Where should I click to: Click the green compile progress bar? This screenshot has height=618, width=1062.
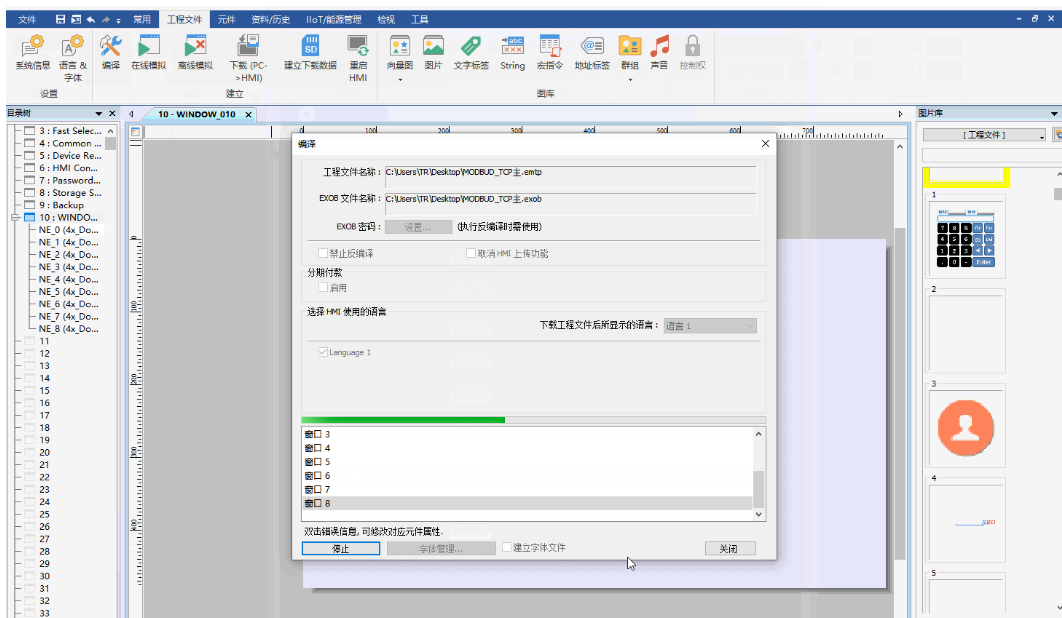[403, 420]
